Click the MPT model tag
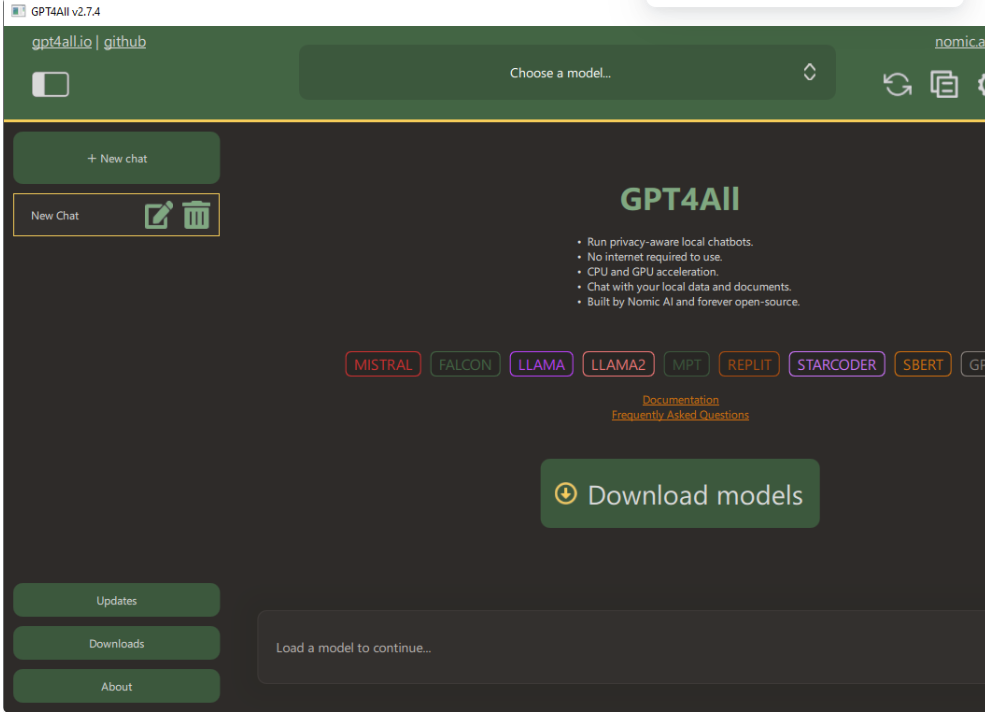The width and height of the screenshot is (985, 712). click(687, 364)
